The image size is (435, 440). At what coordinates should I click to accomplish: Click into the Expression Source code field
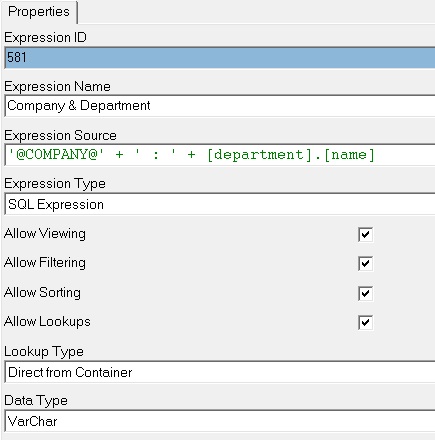pyautogui.click(x=220, y=155)
